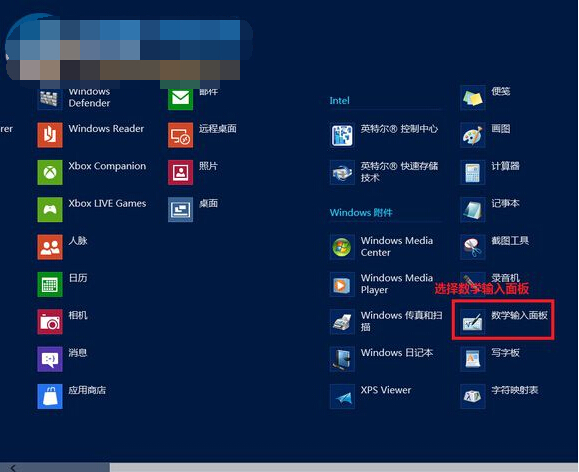Launch 计算器 calculator icon
579x472 pixels.
pyautogui.click(x=473, y=172)
